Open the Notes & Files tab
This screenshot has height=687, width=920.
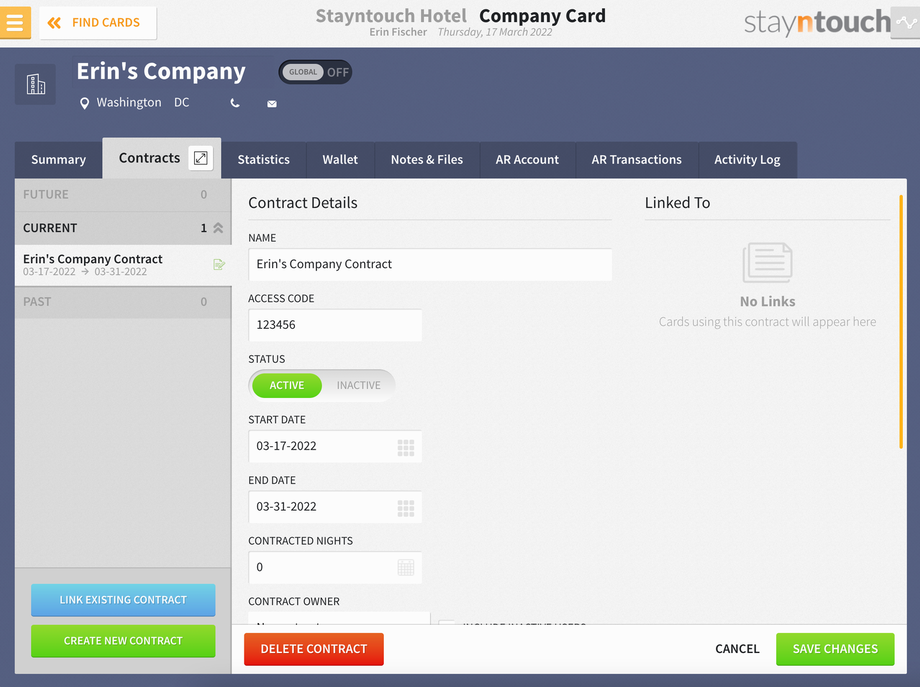pos(427,160)
